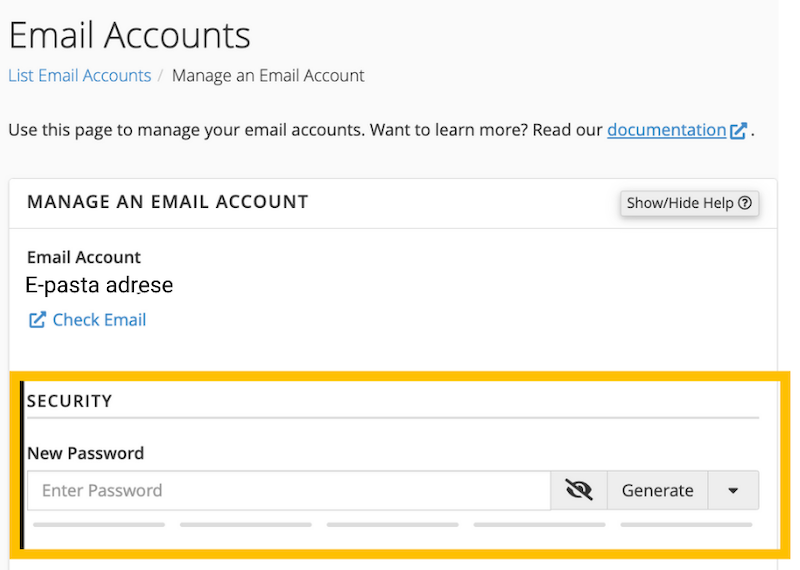Click the last password strength bar segment
This screenshot has height=570, width=800.
[x=686, y=524]
